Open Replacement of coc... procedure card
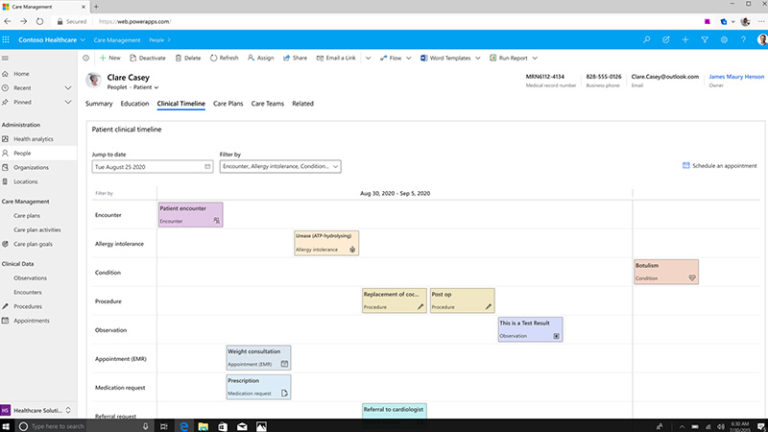Image resolution: width=768 pixels, height=432 pixels. (x=394, y=300)
